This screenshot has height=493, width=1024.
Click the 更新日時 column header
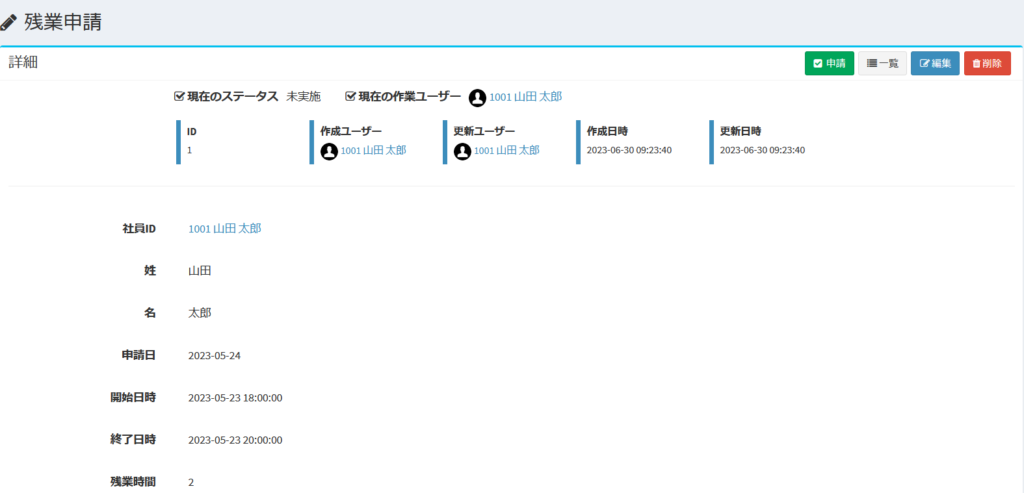pyautogui.click(x=741, y=131)
